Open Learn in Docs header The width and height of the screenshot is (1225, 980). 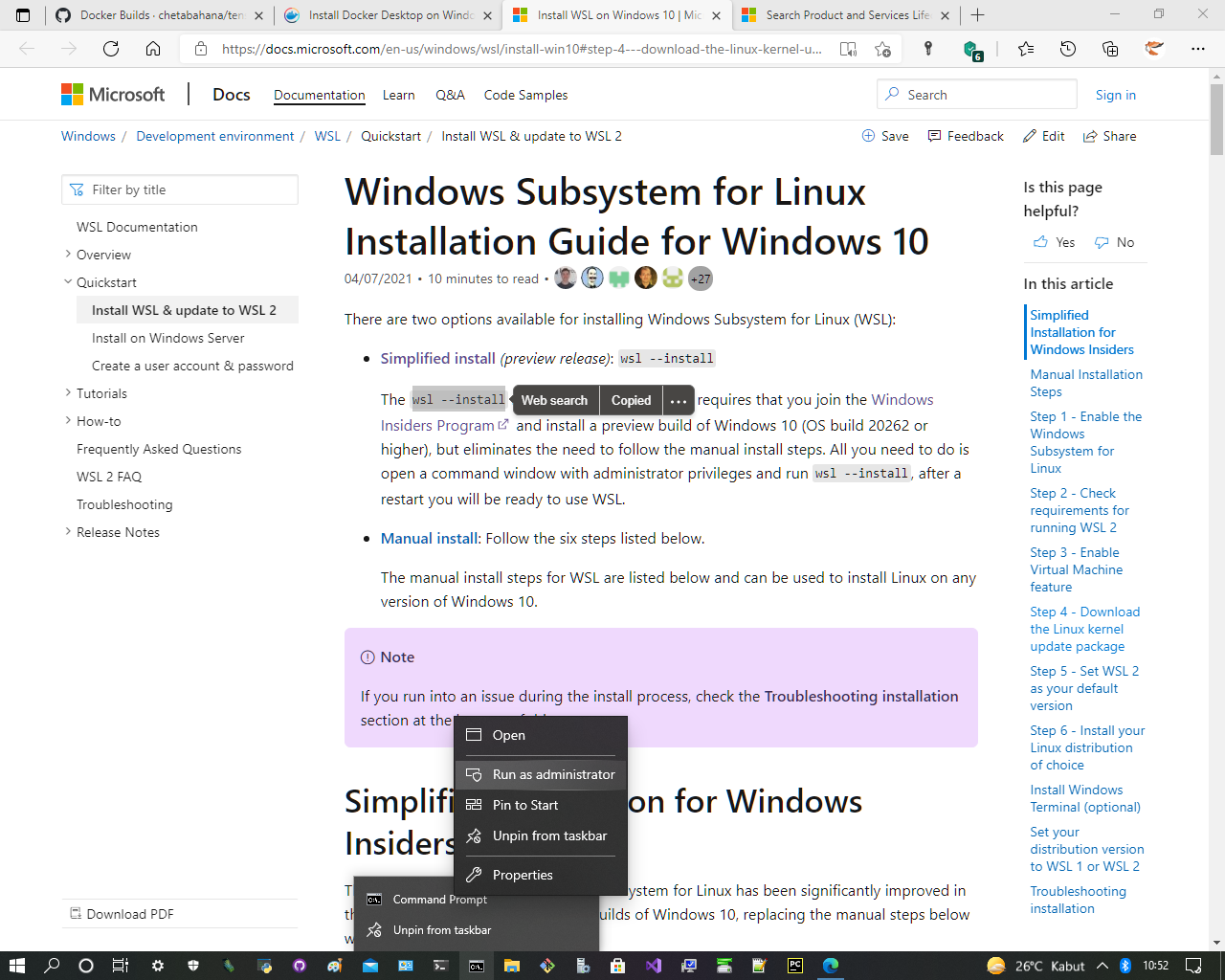coord(398,95)
